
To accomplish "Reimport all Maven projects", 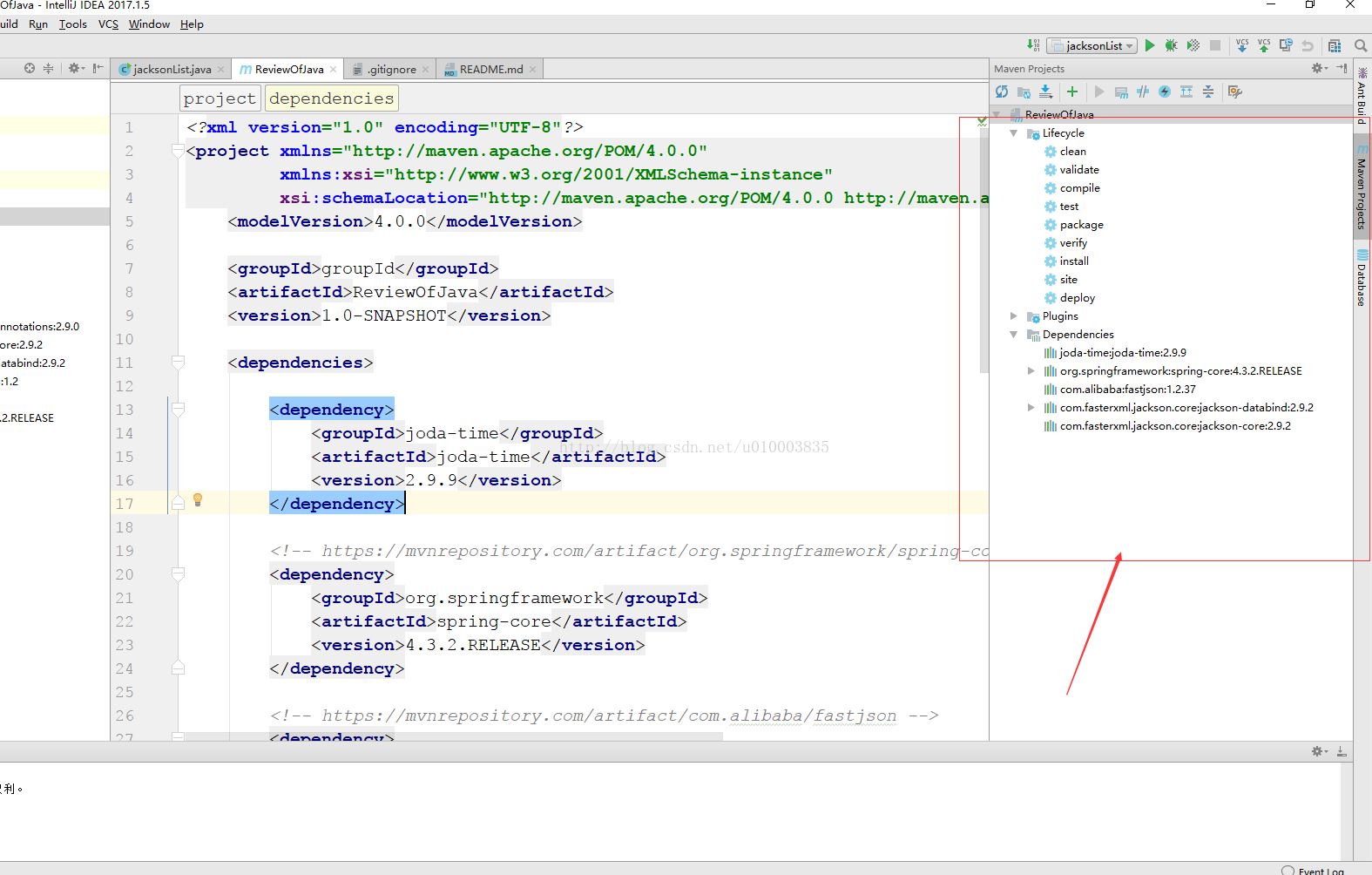I will tap(1002, 92).
